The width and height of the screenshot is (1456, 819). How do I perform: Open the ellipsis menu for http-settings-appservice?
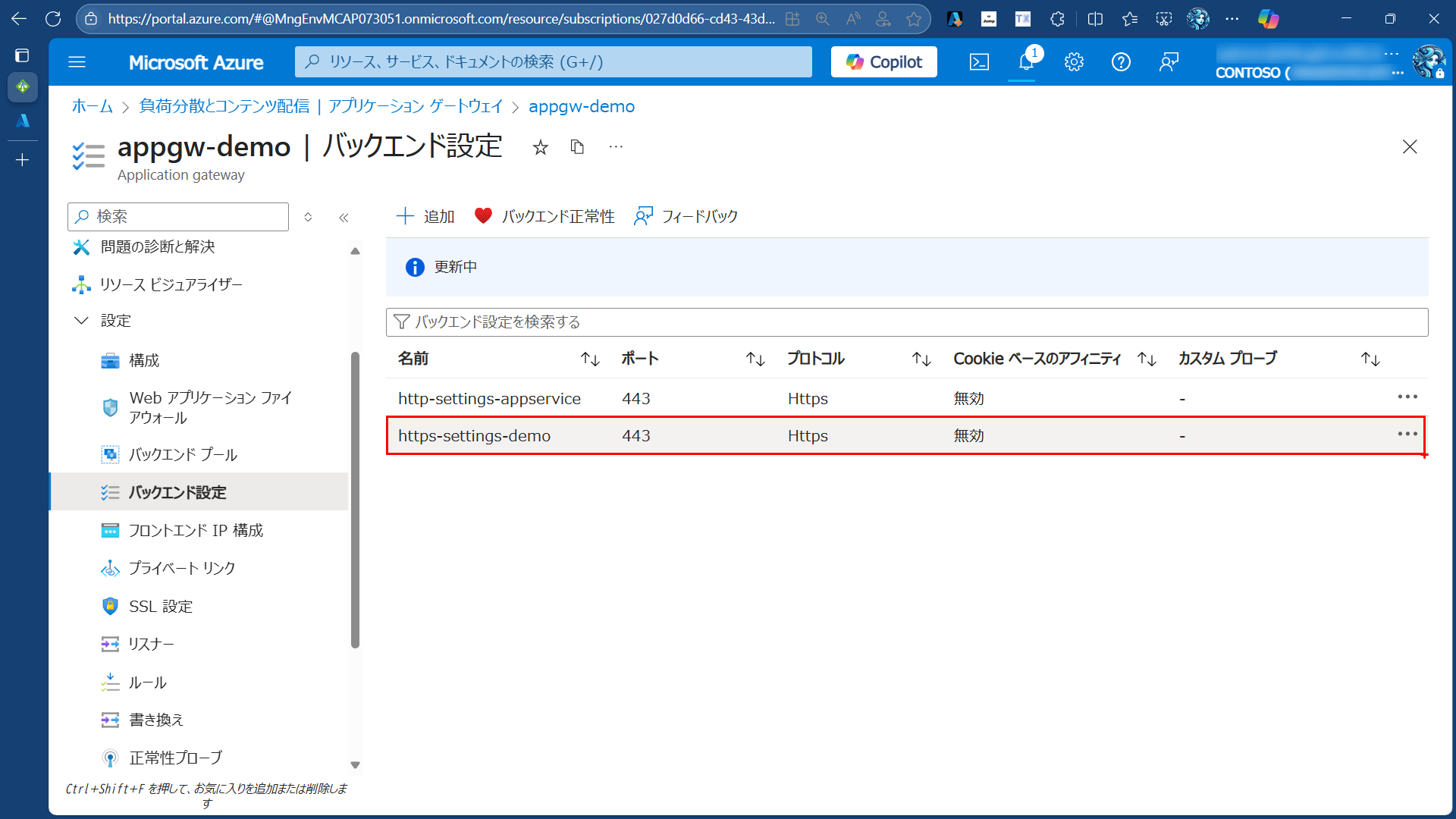pos(1407,397)
